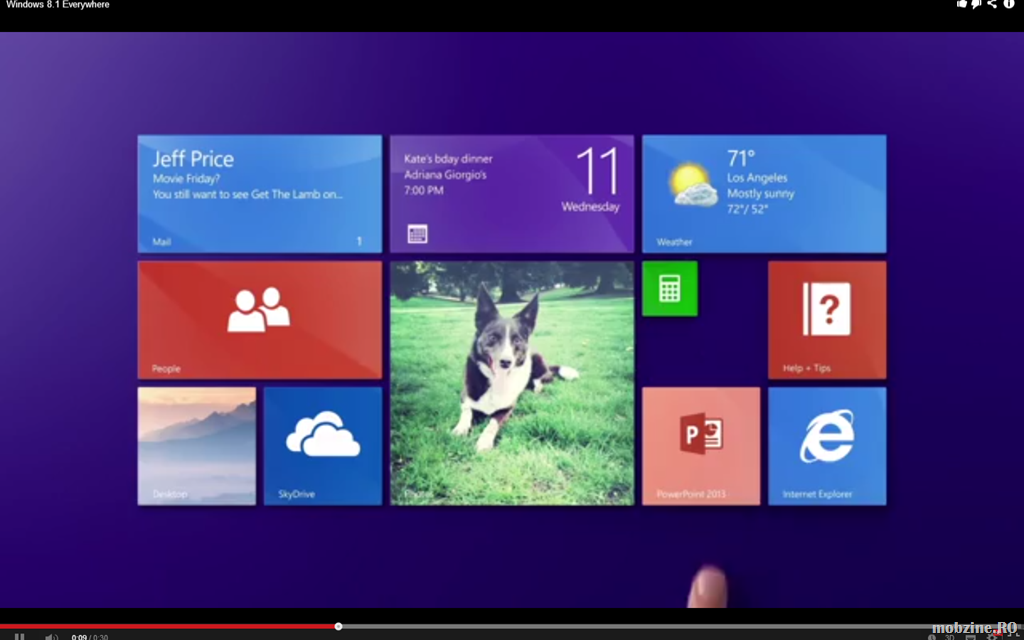Click the Kate's bday dinner event

coord(448,159)
